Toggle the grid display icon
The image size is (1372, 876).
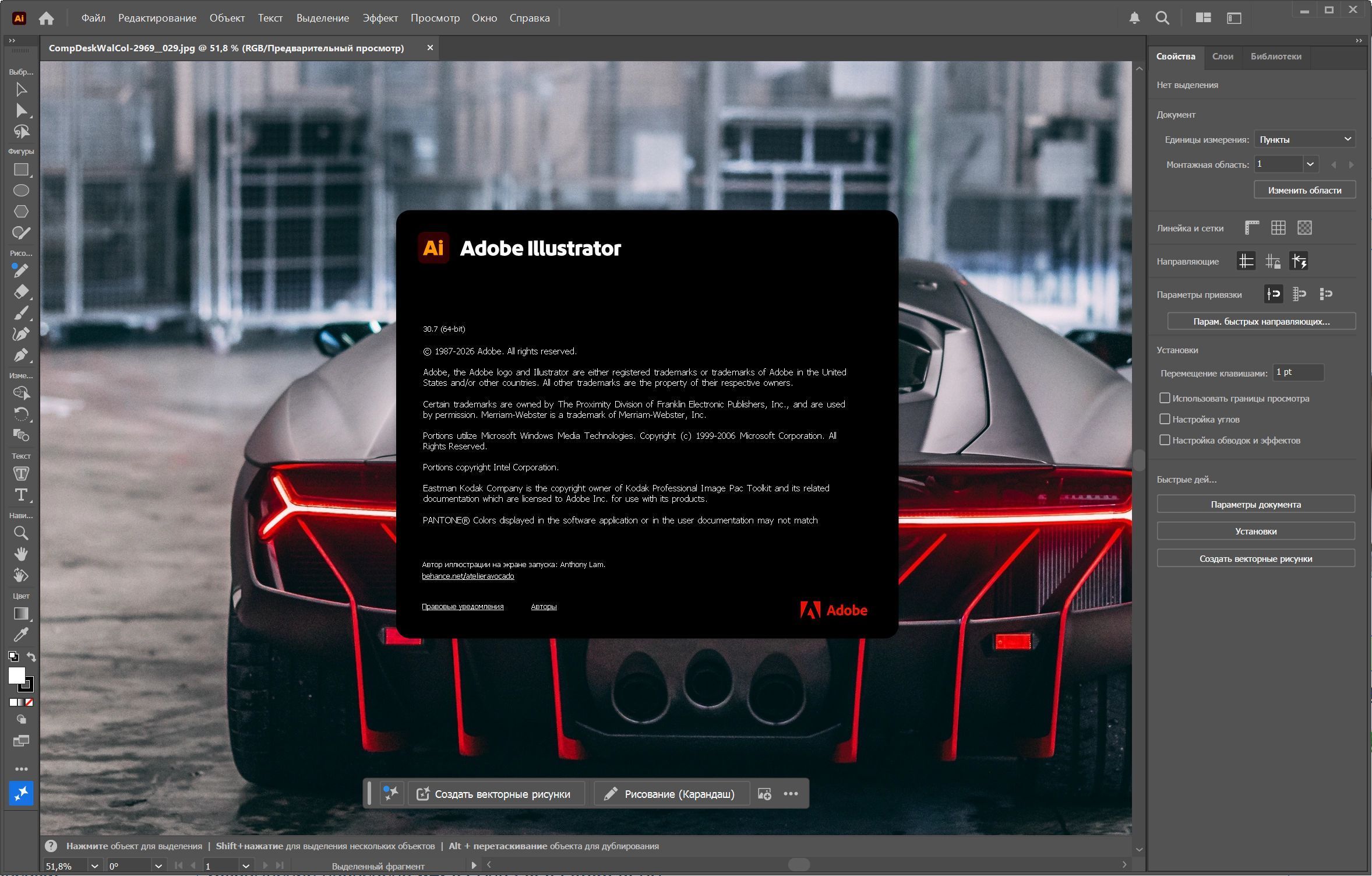point(1278,228)
